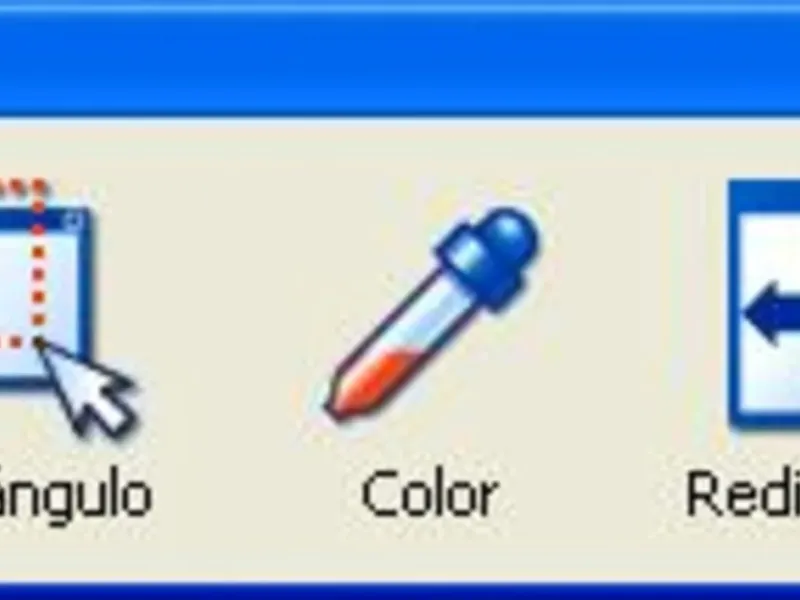Screen dimensions: 800x600
Task: Click the white arrow cursor in rectangle icon
Action: (x=89, y=390)
